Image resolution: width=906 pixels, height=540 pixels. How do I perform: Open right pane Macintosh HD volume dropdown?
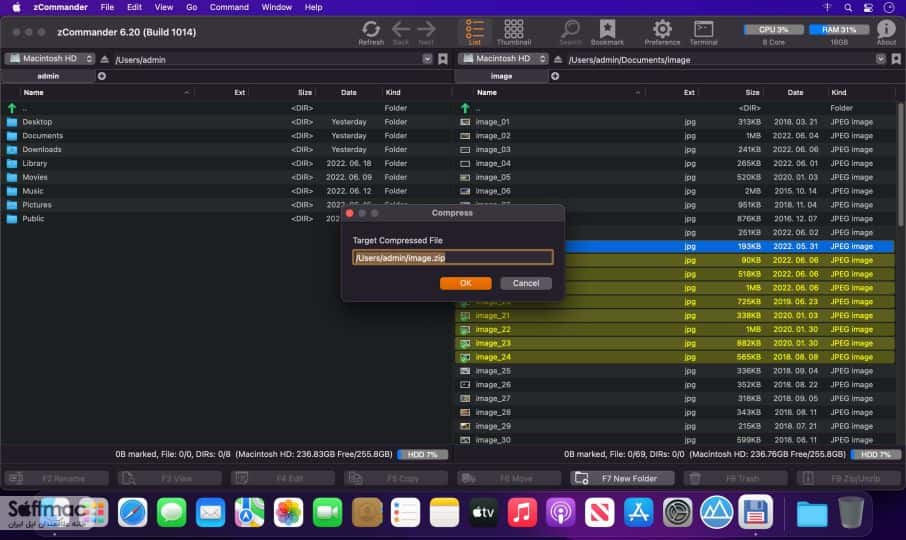(x=503, y=59)
